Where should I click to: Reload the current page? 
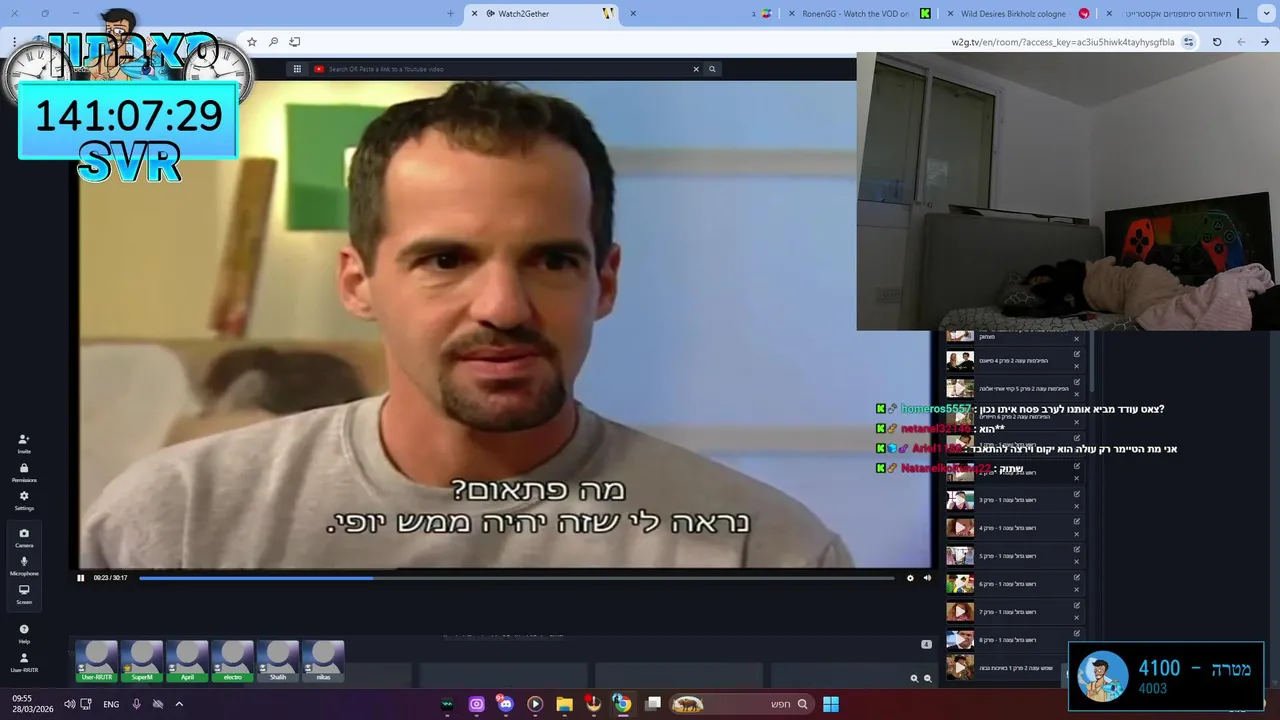point(1217,42)
